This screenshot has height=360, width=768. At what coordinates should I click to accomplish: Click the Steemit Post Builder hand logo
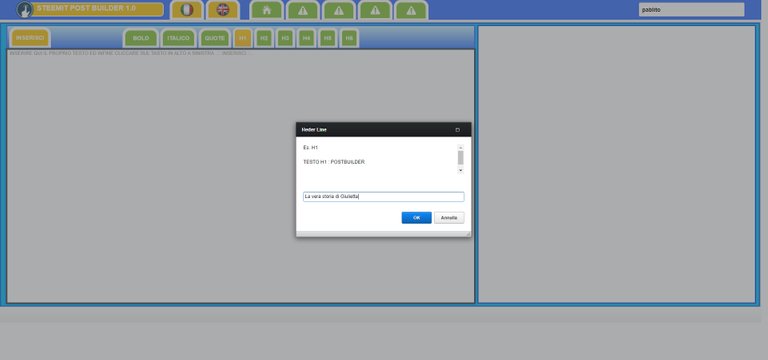click(x=24, y=9)
